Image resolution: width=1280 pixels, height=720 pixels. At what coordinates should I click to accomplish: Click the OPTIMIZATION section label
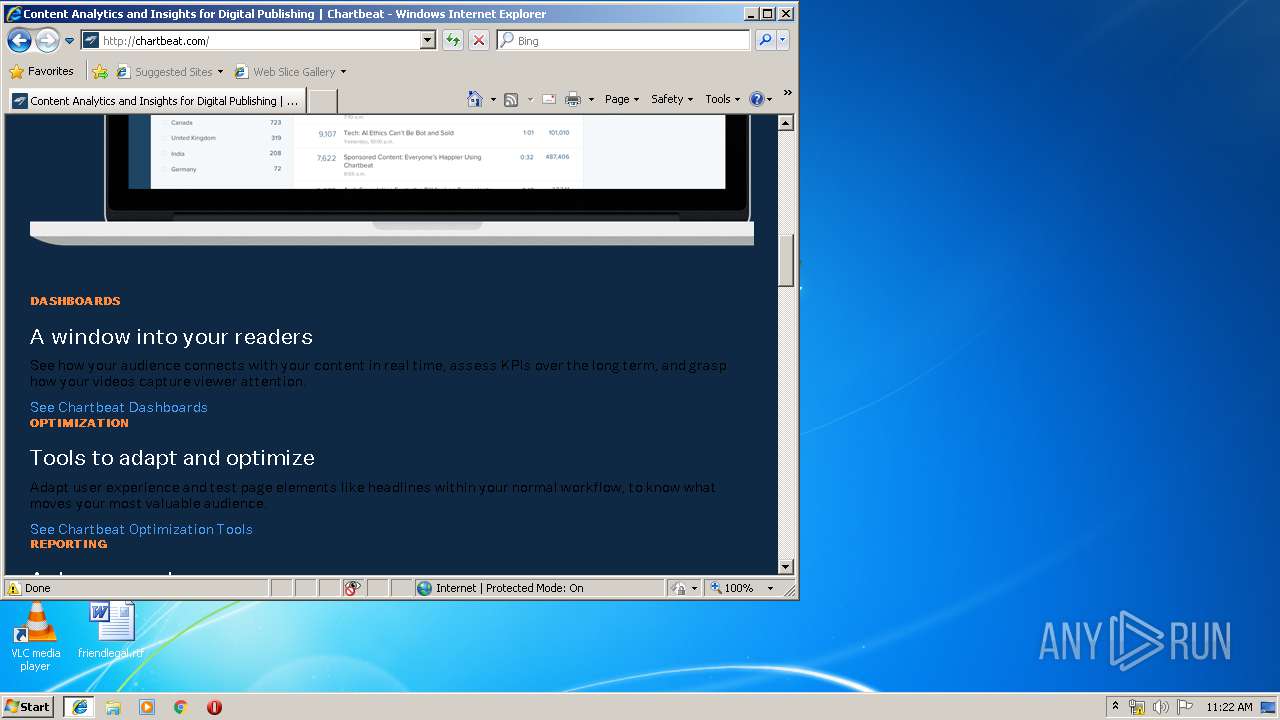click(x=79, y=423)
